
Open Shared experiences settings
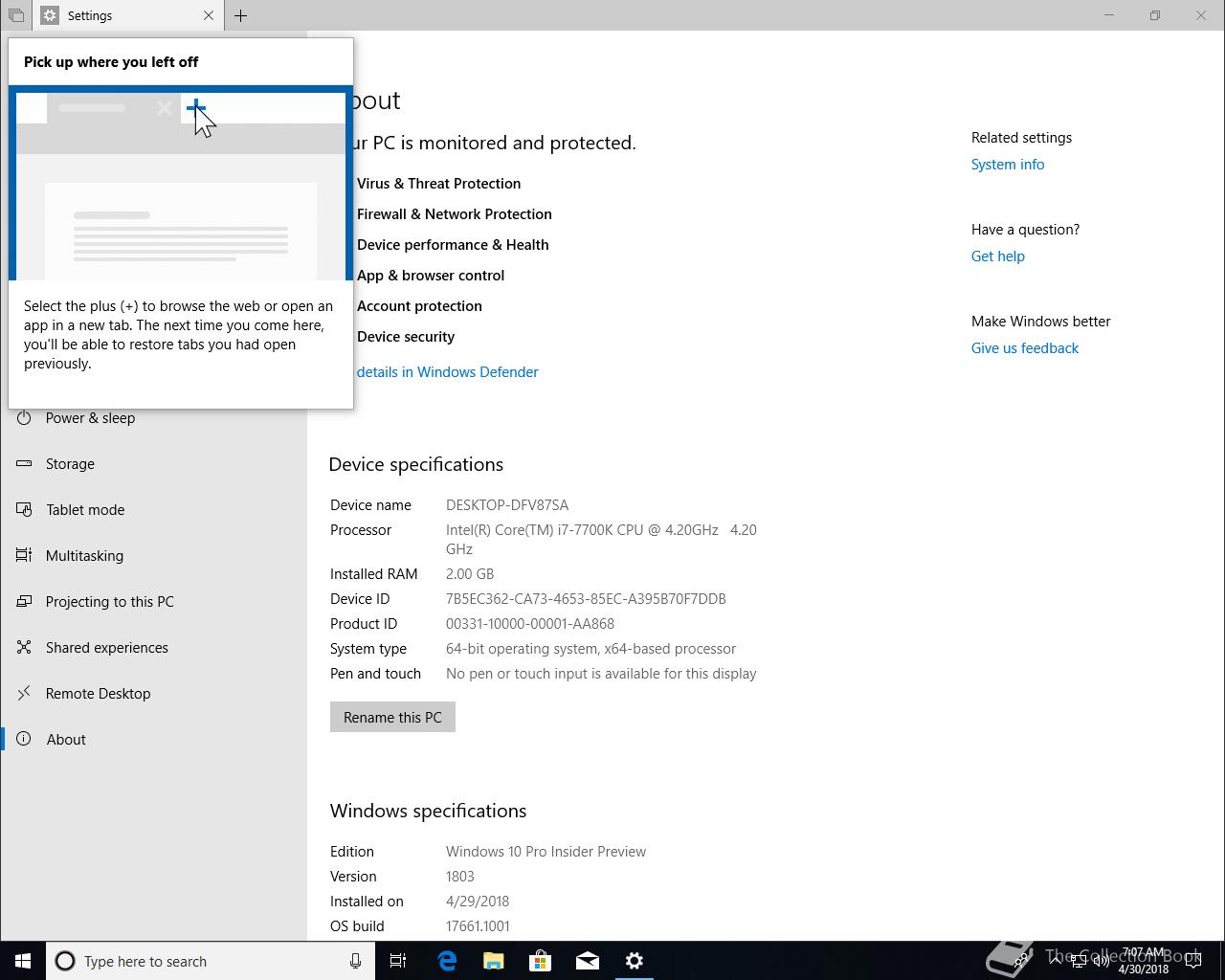pos(107,647)
